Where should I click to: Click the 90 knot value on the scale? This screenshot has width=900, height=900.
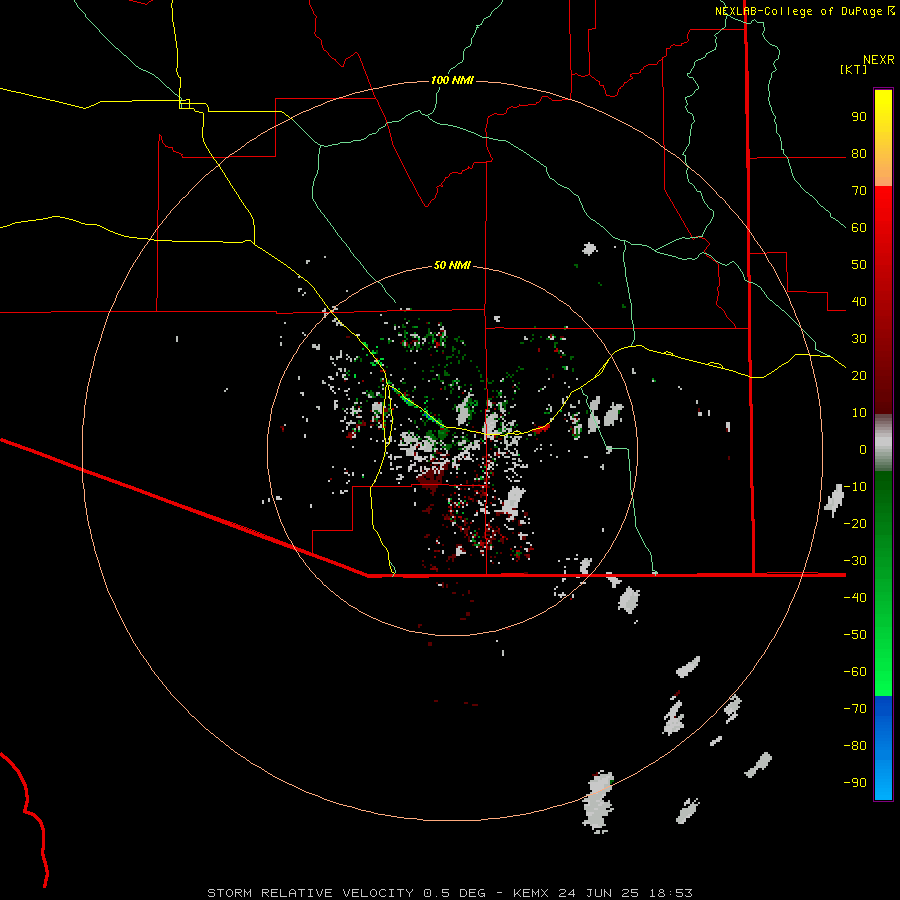point(859,117)
